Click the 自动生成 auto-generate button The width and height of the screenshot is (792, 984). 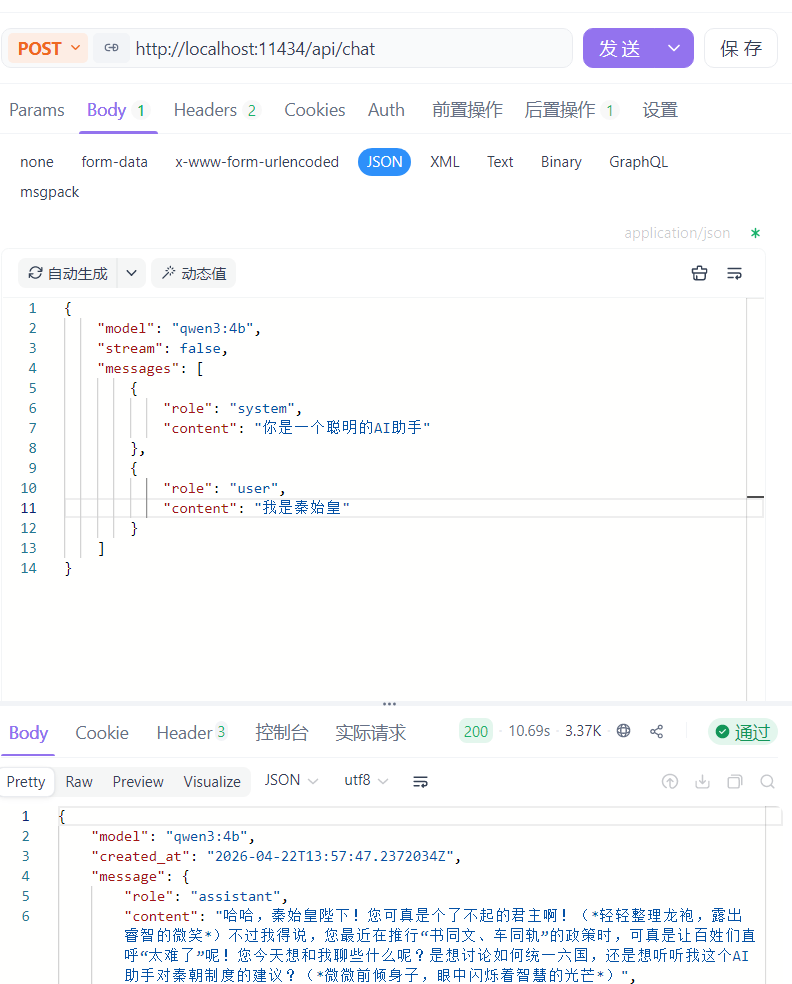(x=68, y=274)
